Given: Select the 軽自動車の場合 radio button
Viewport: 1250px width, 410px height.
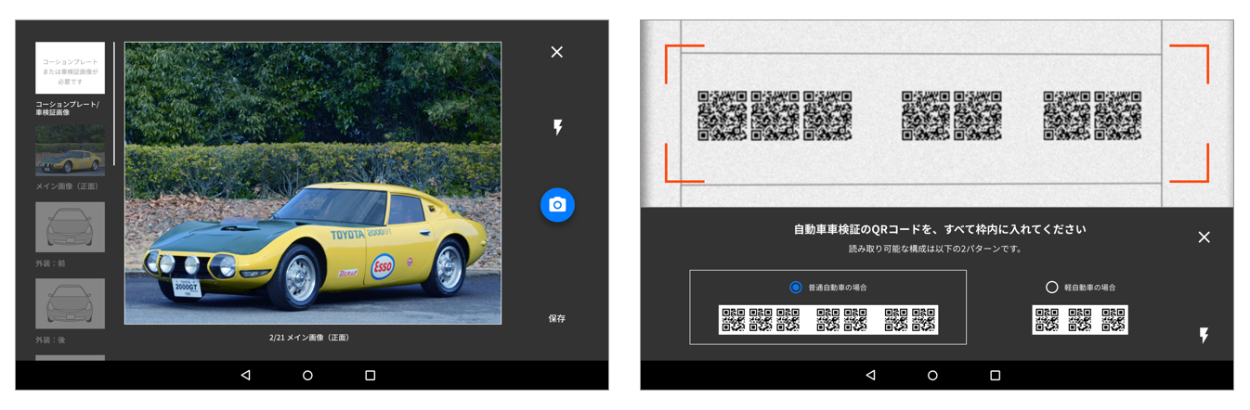Looking at the screenshot, I should [x=1051, y=287].
